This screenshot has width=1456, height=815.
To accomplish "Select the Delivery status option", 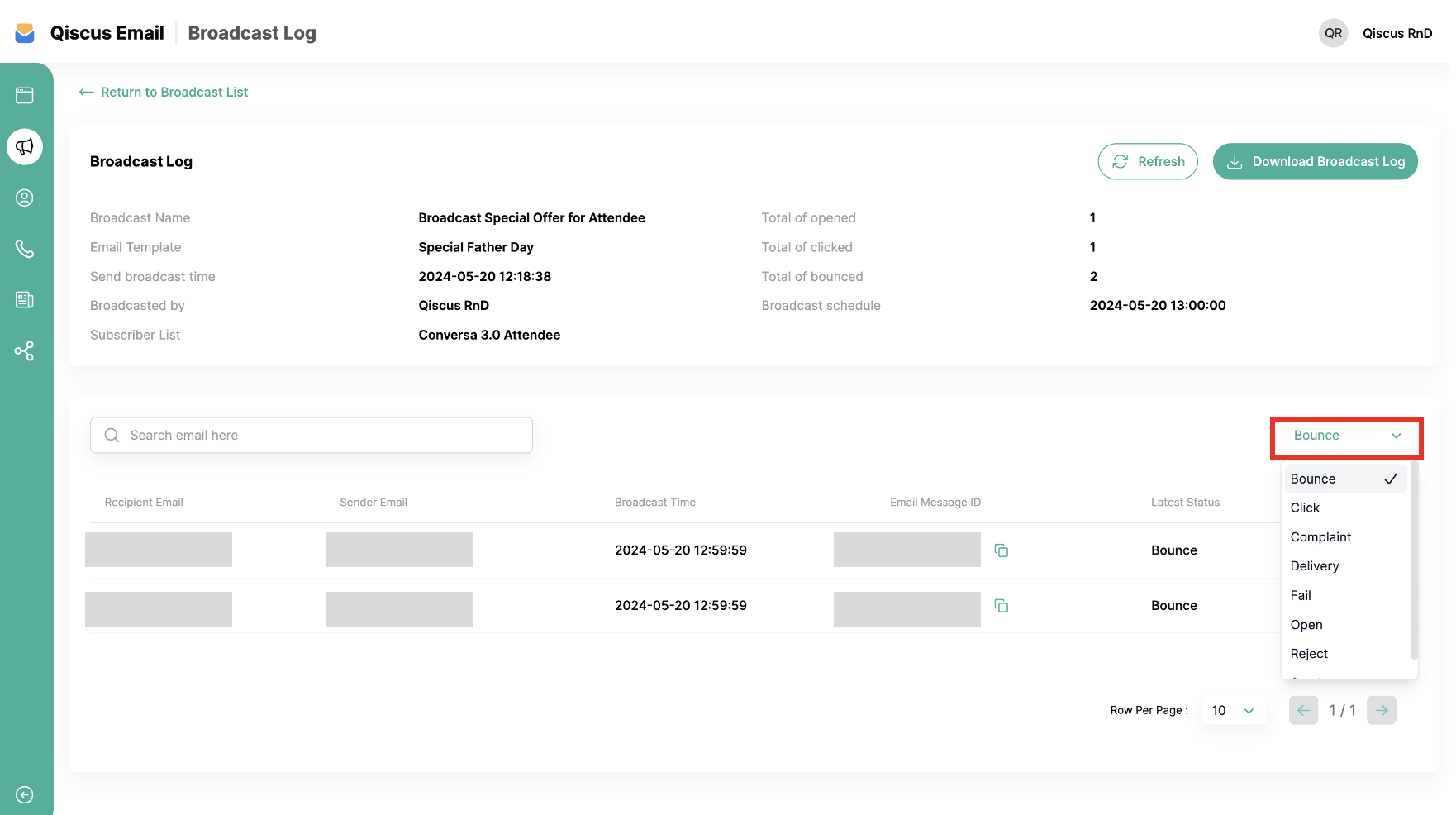I will coord(1315,566).
